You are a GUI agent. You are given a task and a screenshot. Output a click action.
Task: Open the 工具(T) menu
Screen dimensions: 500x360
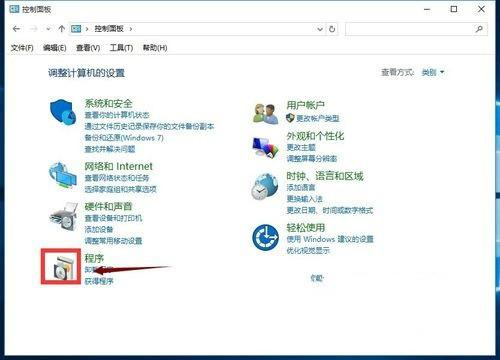click(121, 48)
